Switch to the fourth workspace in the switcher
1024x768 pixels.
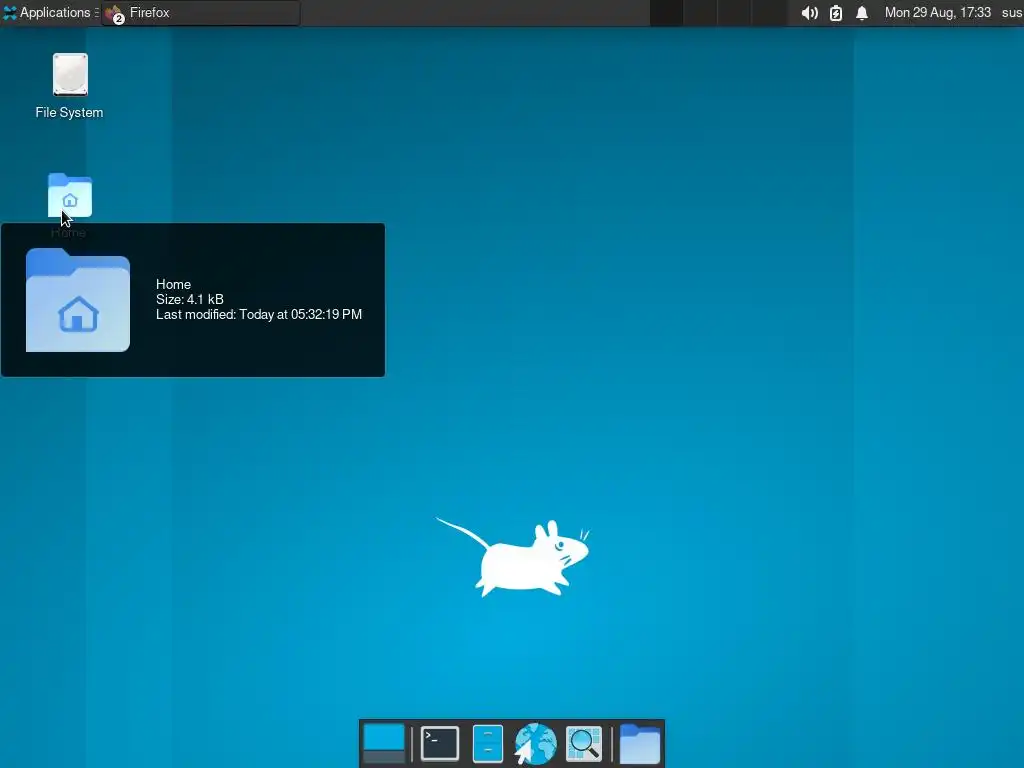click(x=768, y=13)
